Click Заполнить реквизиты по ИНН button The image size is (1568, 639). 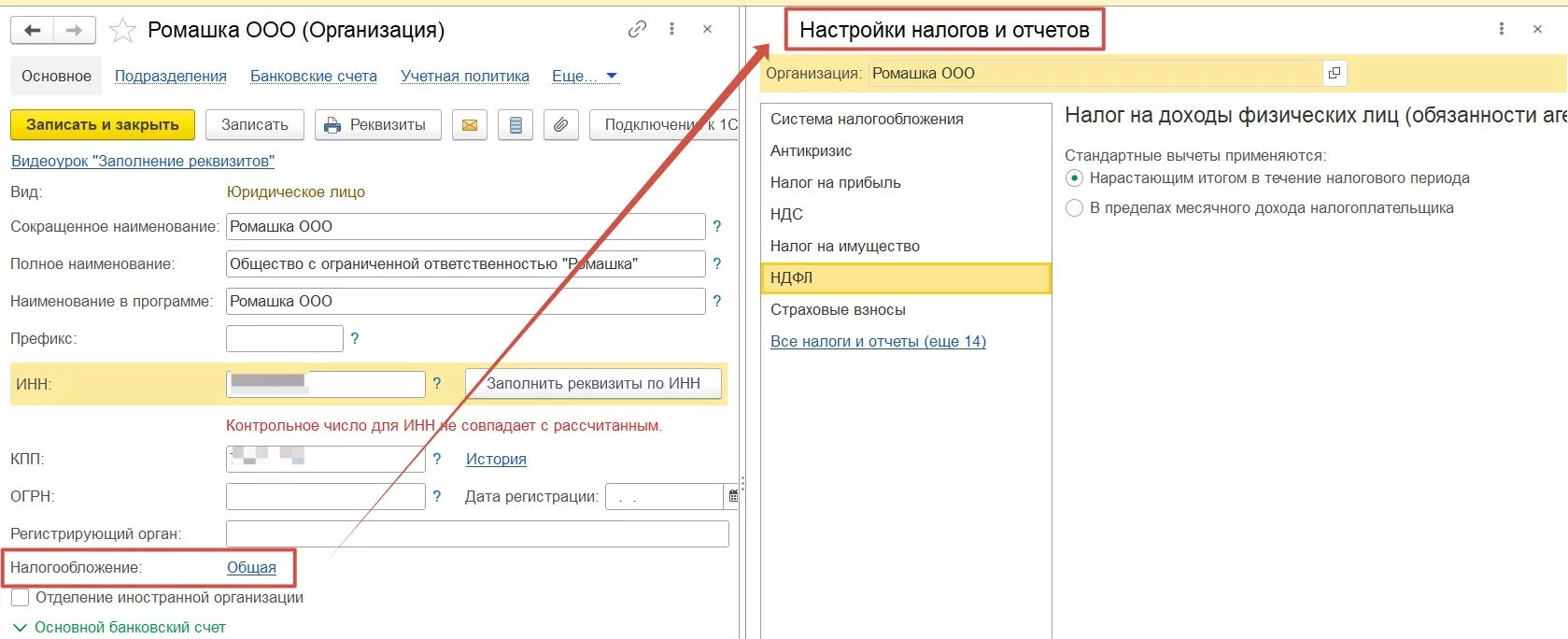(x=593, y=383)
